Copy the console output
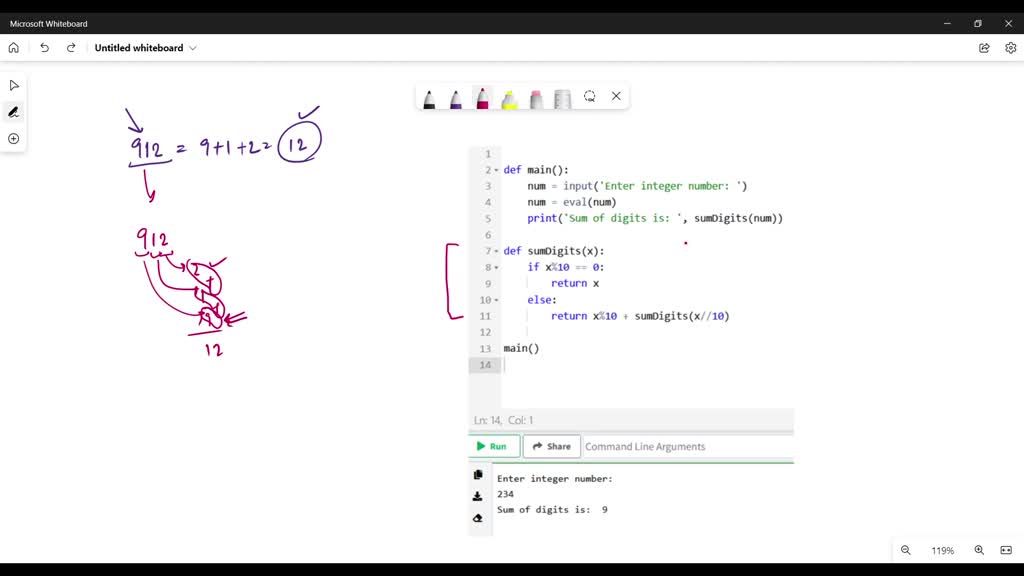The width and height of the screenshot is (1024, 576). [478, 474]
